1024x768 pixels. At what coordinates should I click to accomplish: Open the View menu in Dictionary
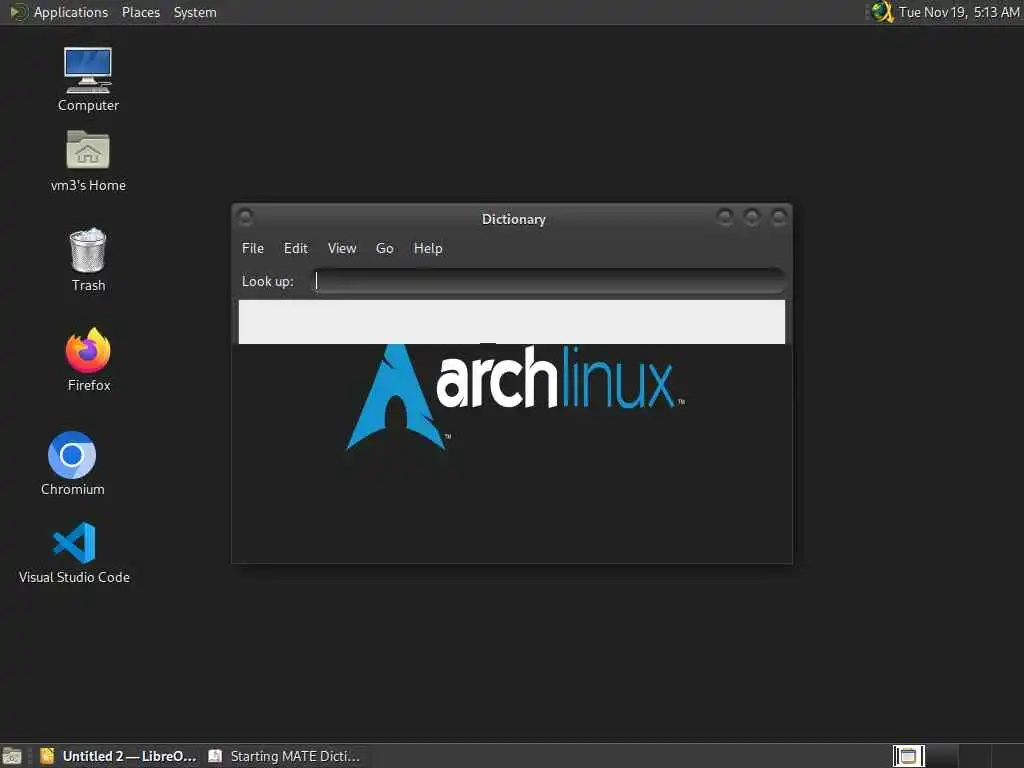(x=342, y=248)
